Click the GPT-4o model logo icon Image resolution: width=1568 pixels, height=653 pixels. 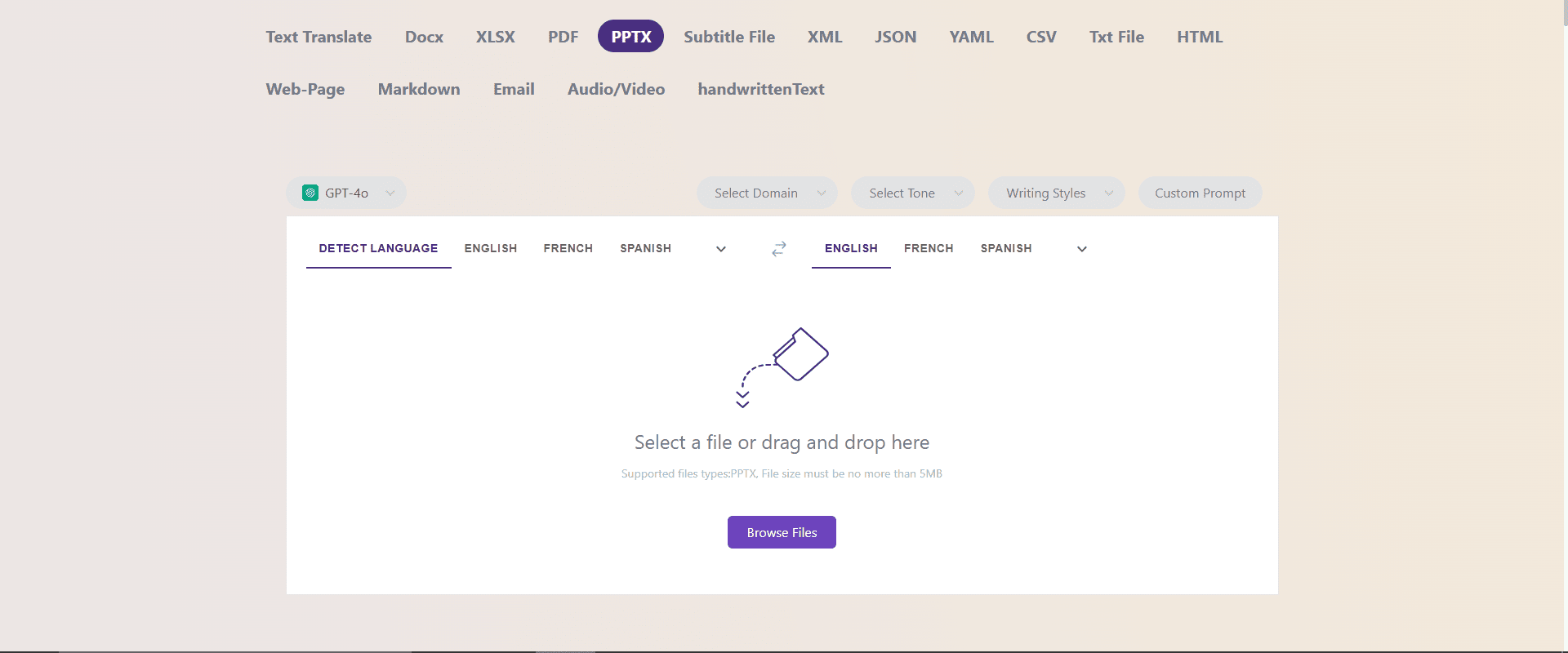click(x=310, y=193)
